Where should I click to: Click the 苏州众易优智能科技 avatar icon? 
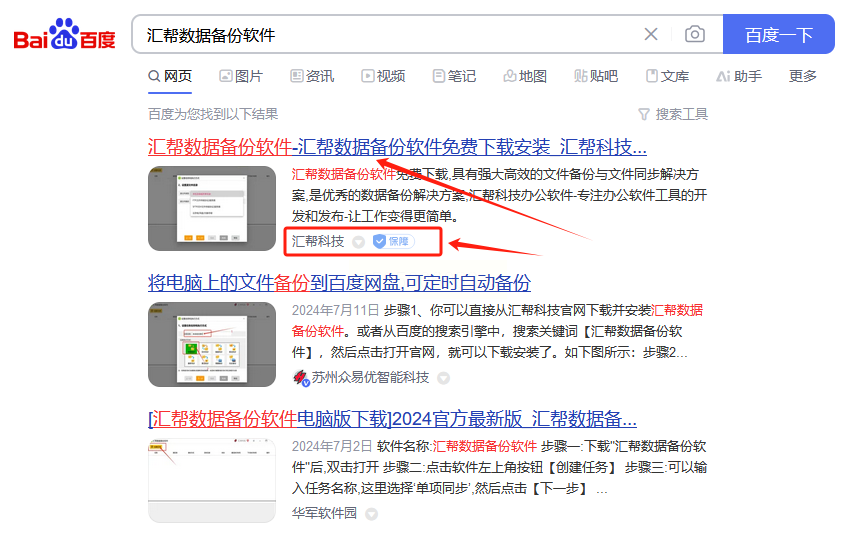click(301, 377)
